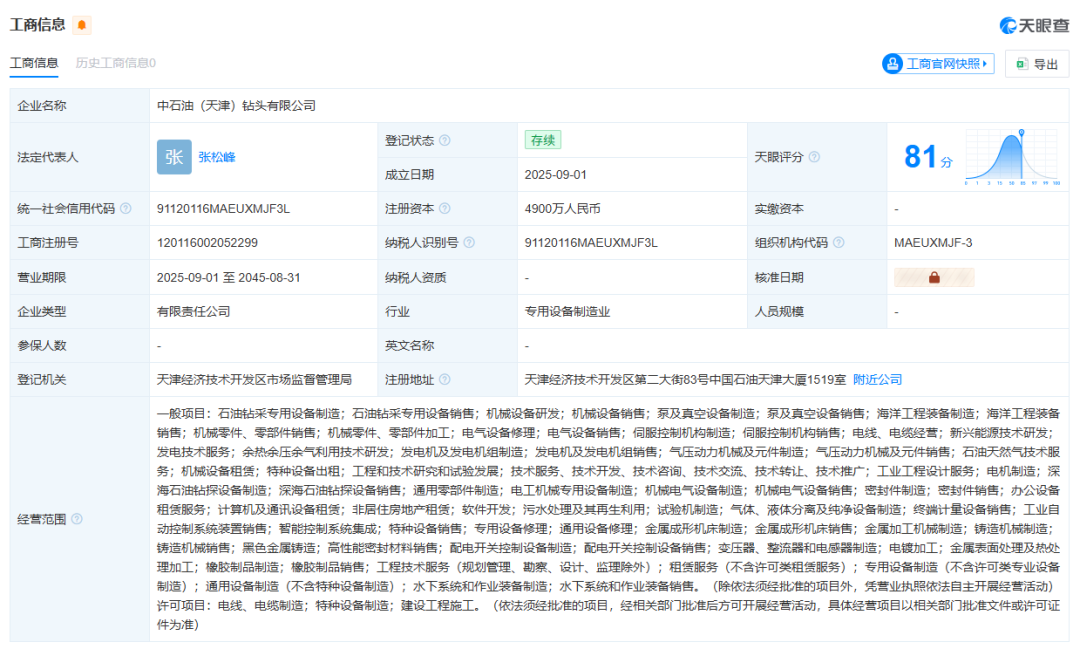Click the score distribution chart
Image resolution: width=1080 pixels, height=649 pixels.
click(x=1012, y=157)
